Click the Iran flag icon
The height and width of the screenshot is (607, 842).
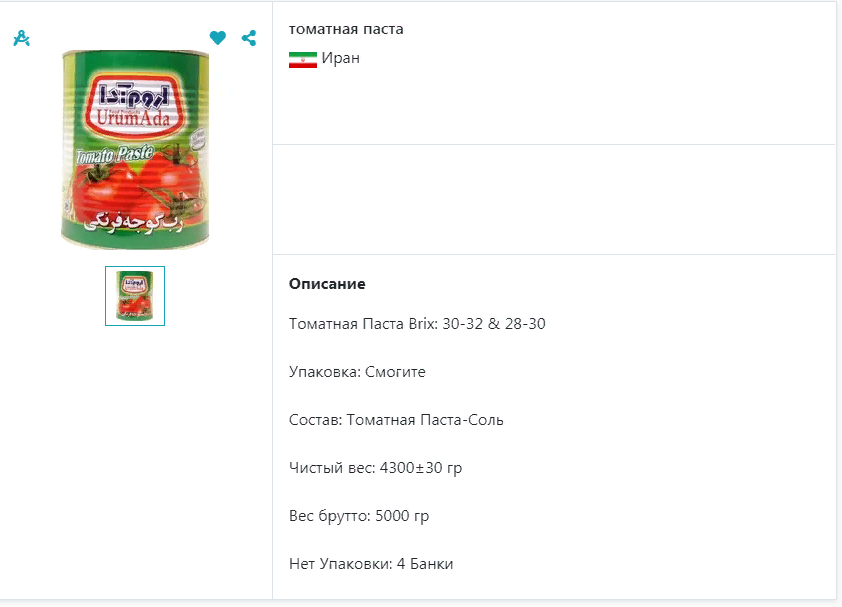pyautogui.click(x=302, y=59)
